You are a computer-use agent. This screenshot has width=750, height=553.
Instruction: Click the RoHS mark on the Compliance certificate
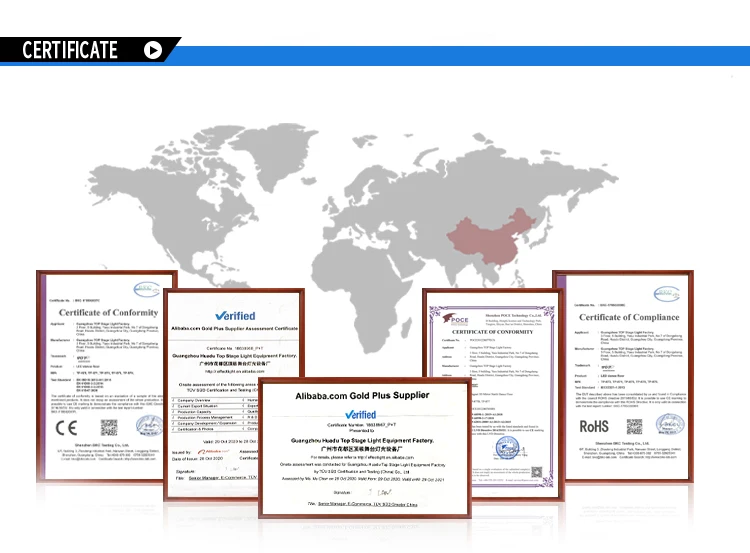click(594, 426)
